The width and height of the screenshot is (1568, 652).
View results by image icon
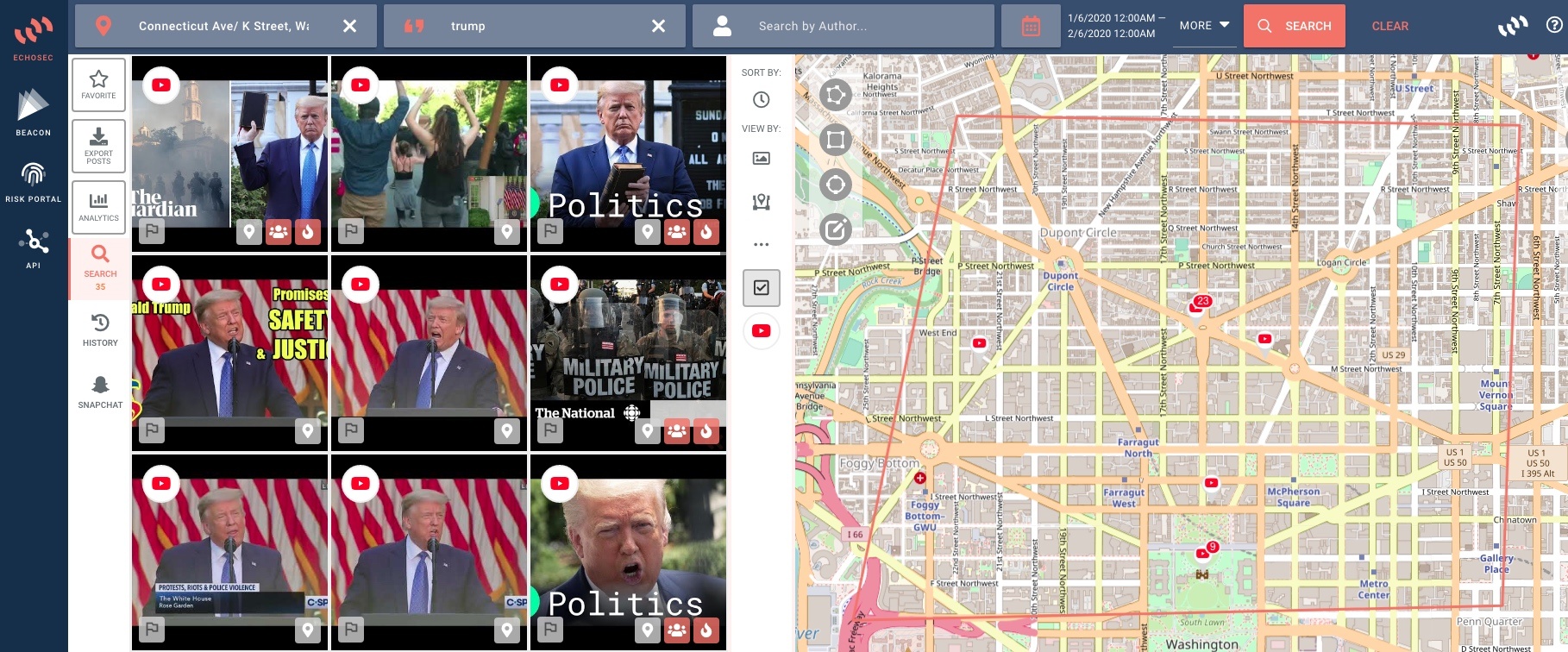pos(762,158)
